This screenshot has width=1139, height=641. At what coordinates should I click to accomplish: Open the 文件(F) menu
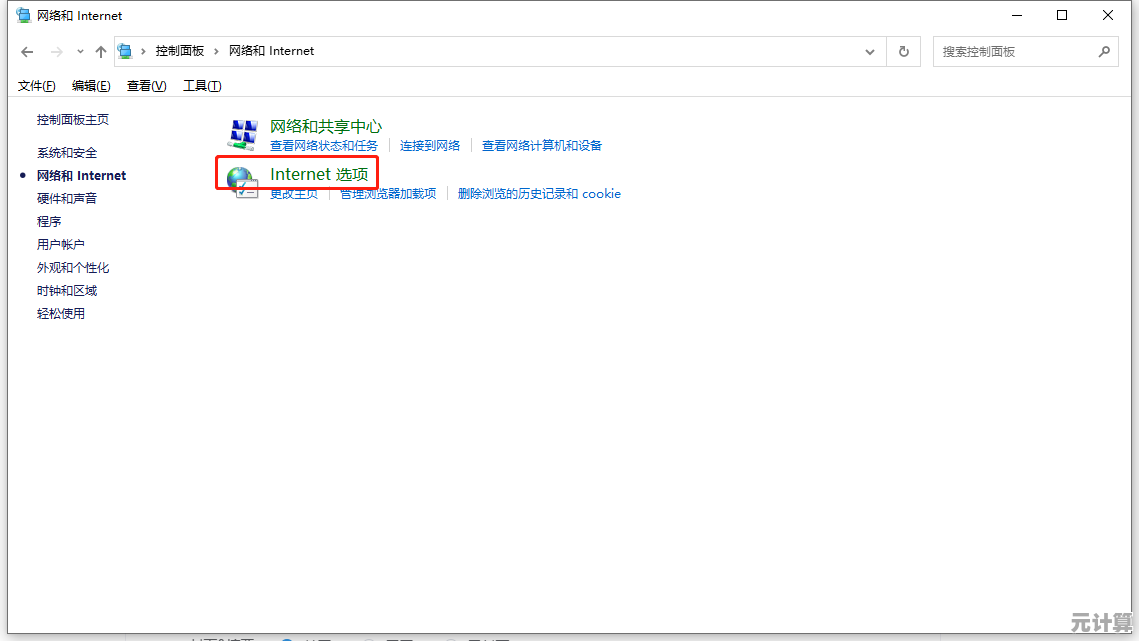37,86
